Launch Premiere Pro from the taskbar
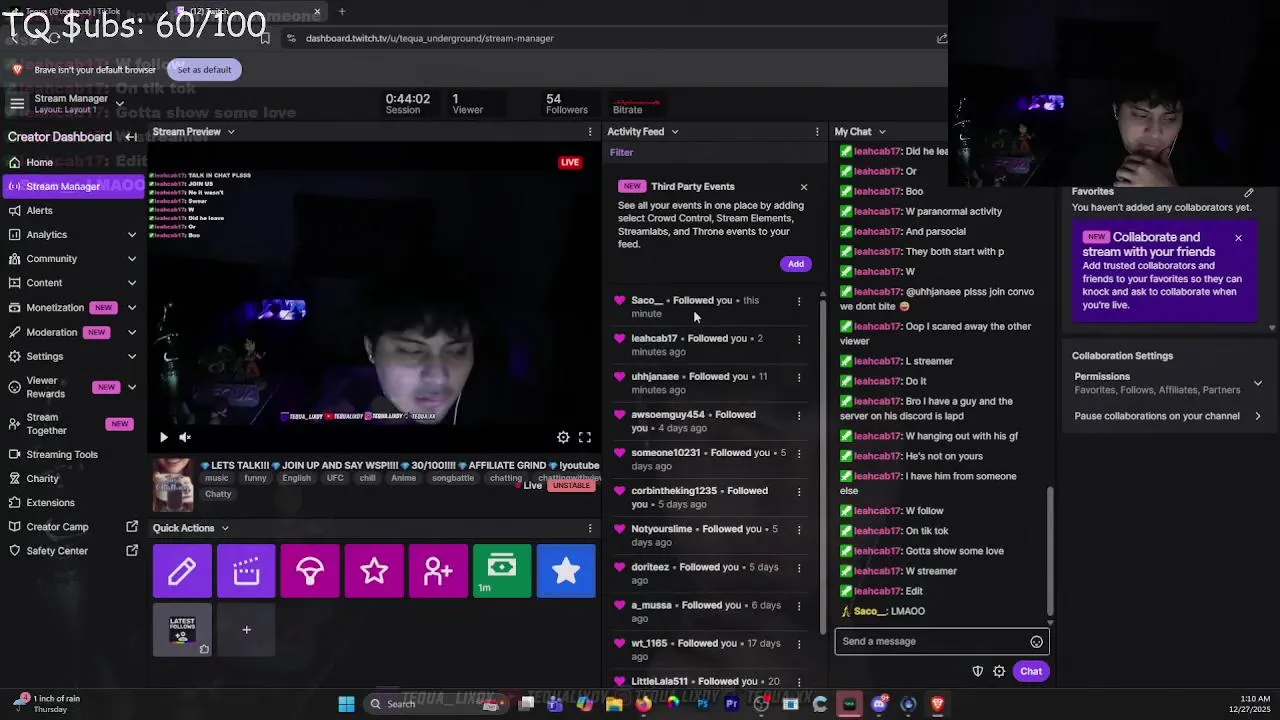Screen dimensions: 1280x720 tap(731, 704)
